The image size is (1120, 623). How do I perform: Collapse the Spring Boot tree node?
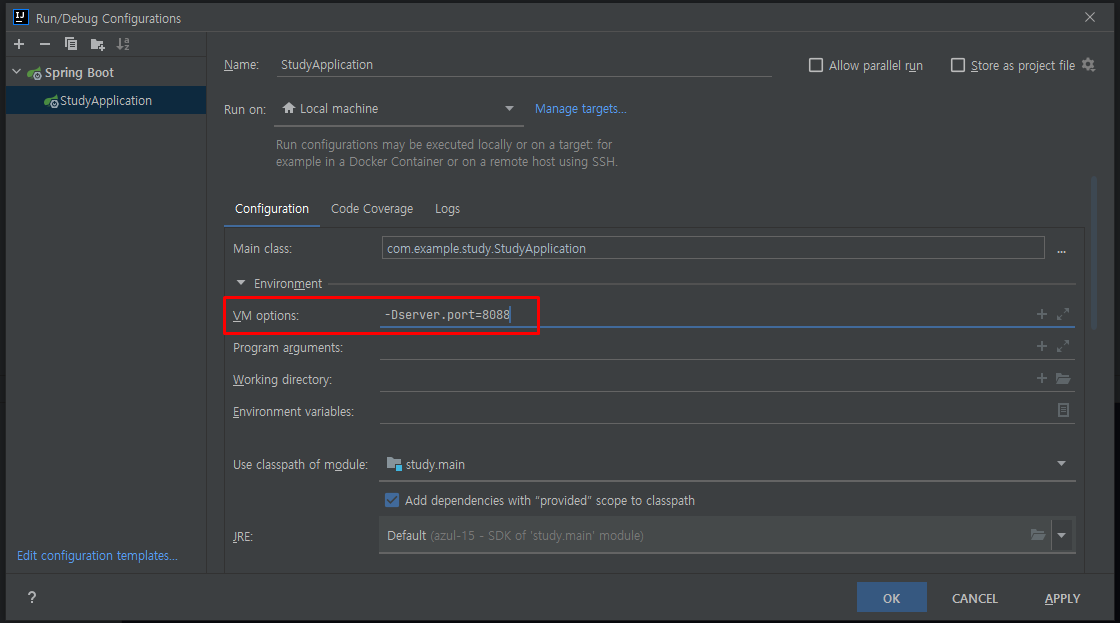(16, 72)
